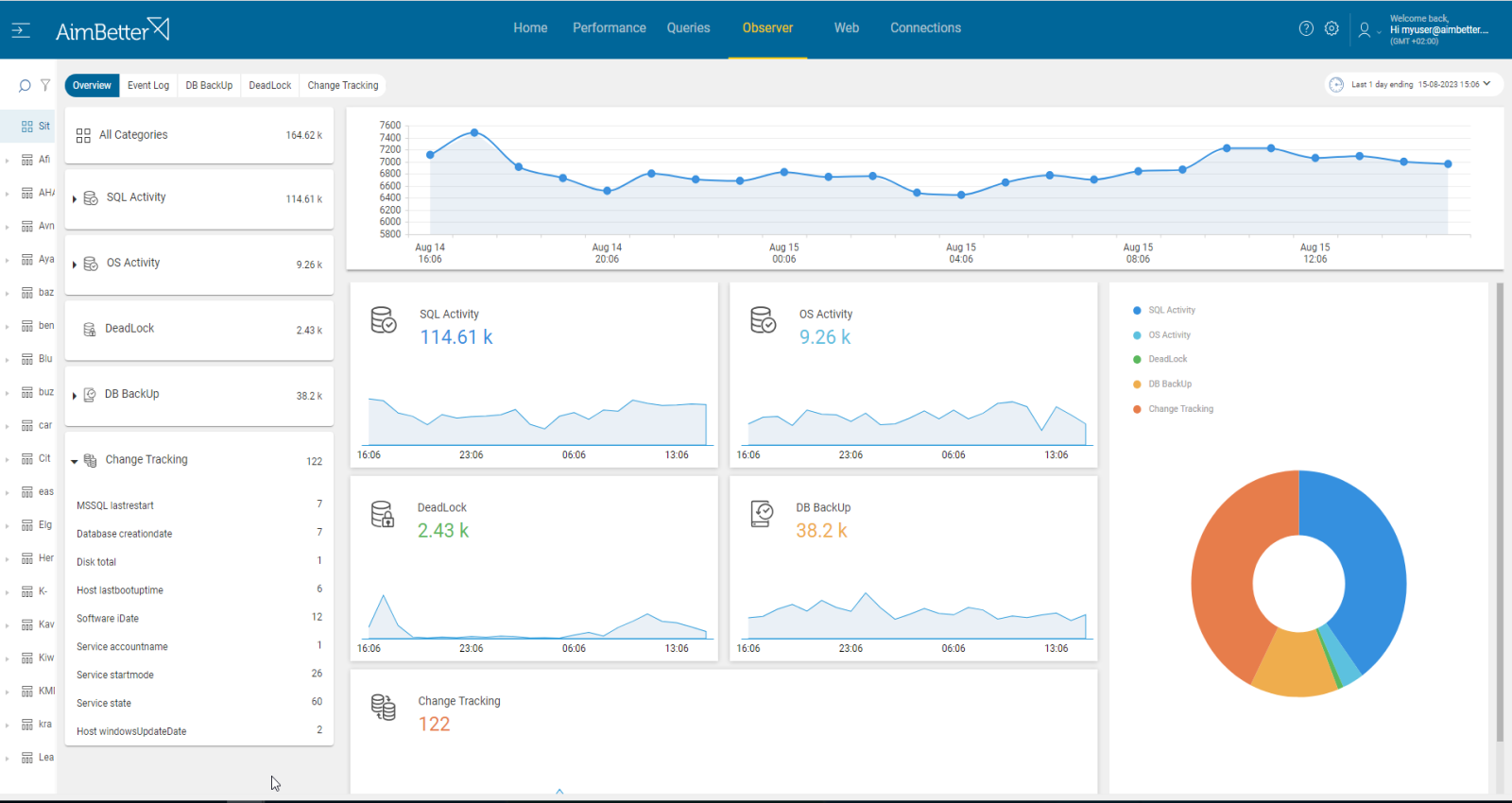The image size is (1512, 803).
Task: Collapse the Change Tracking category
Action: click(75, 461)
